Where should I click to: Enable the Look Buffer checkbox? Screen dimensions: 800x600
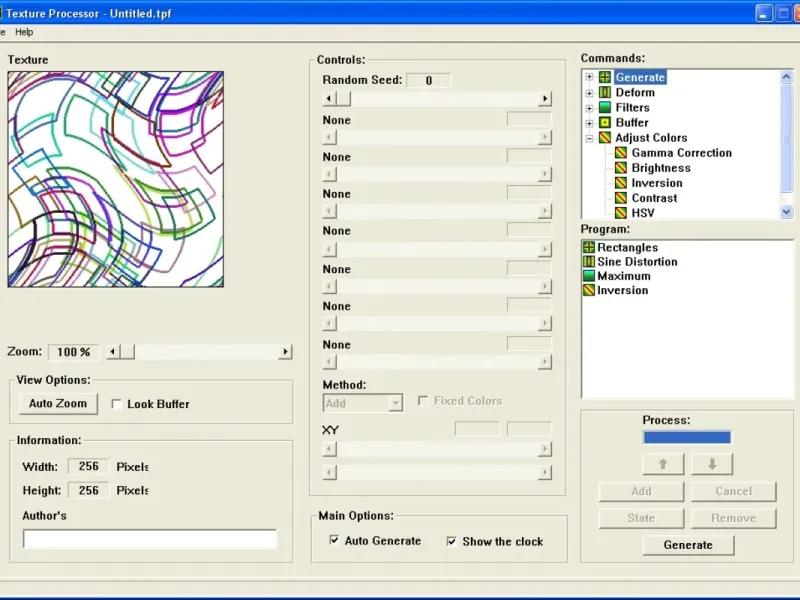pyautogui.click(x=117, y=404)
